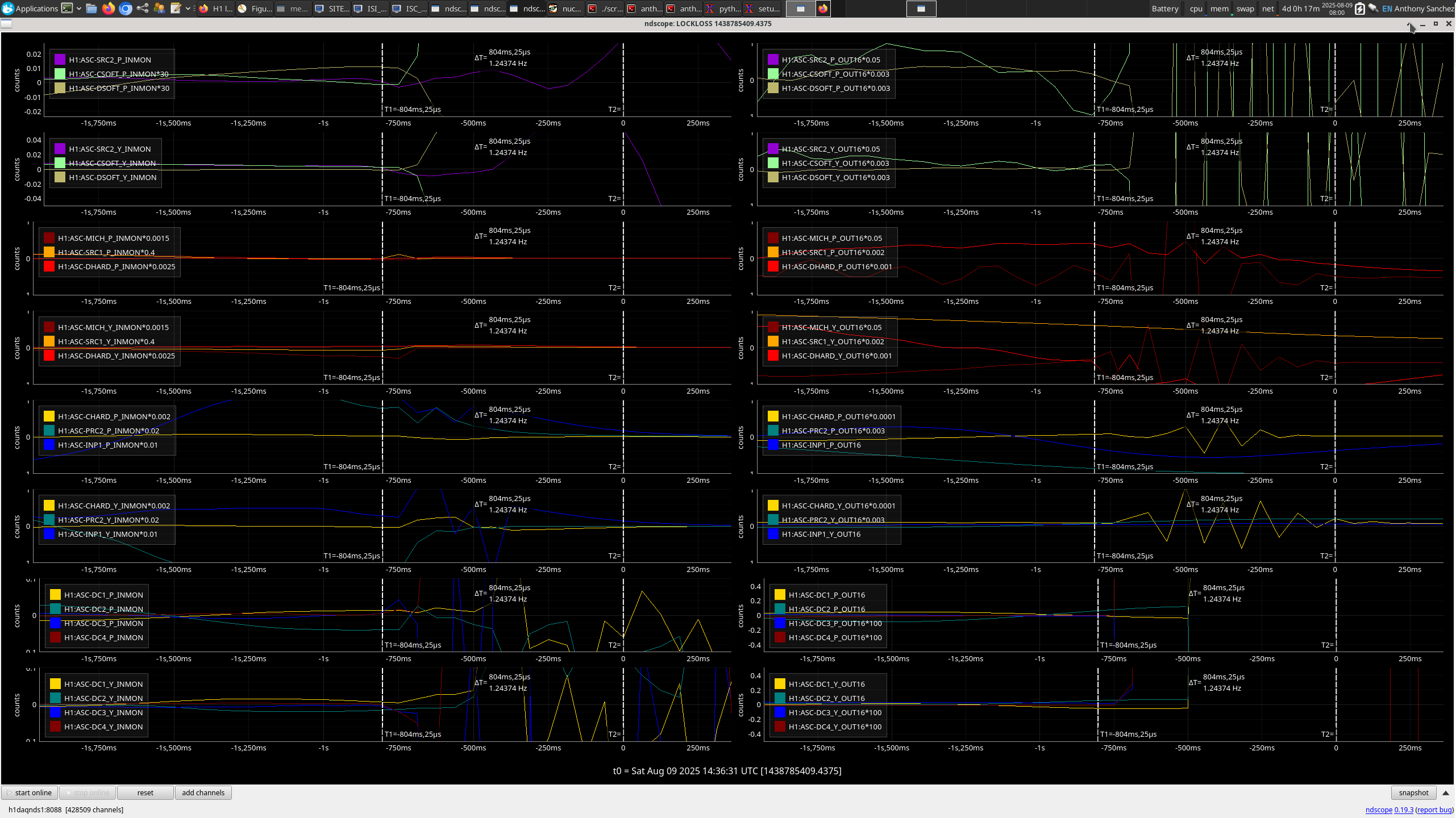Toggle H1:ASC-SRC2_P_INMON trace visibility in legend
The image size is (1456, 818).
110,60
